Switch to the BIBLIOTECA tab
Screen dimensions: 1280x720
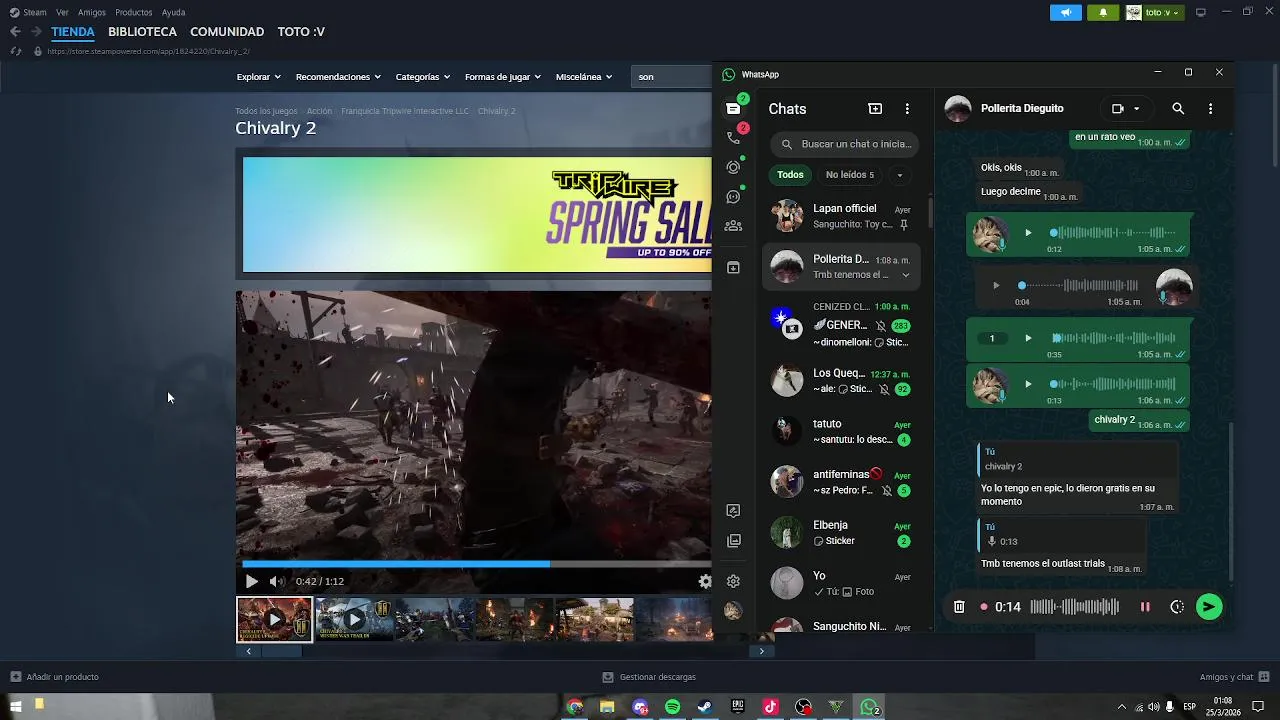coord(142,32)
